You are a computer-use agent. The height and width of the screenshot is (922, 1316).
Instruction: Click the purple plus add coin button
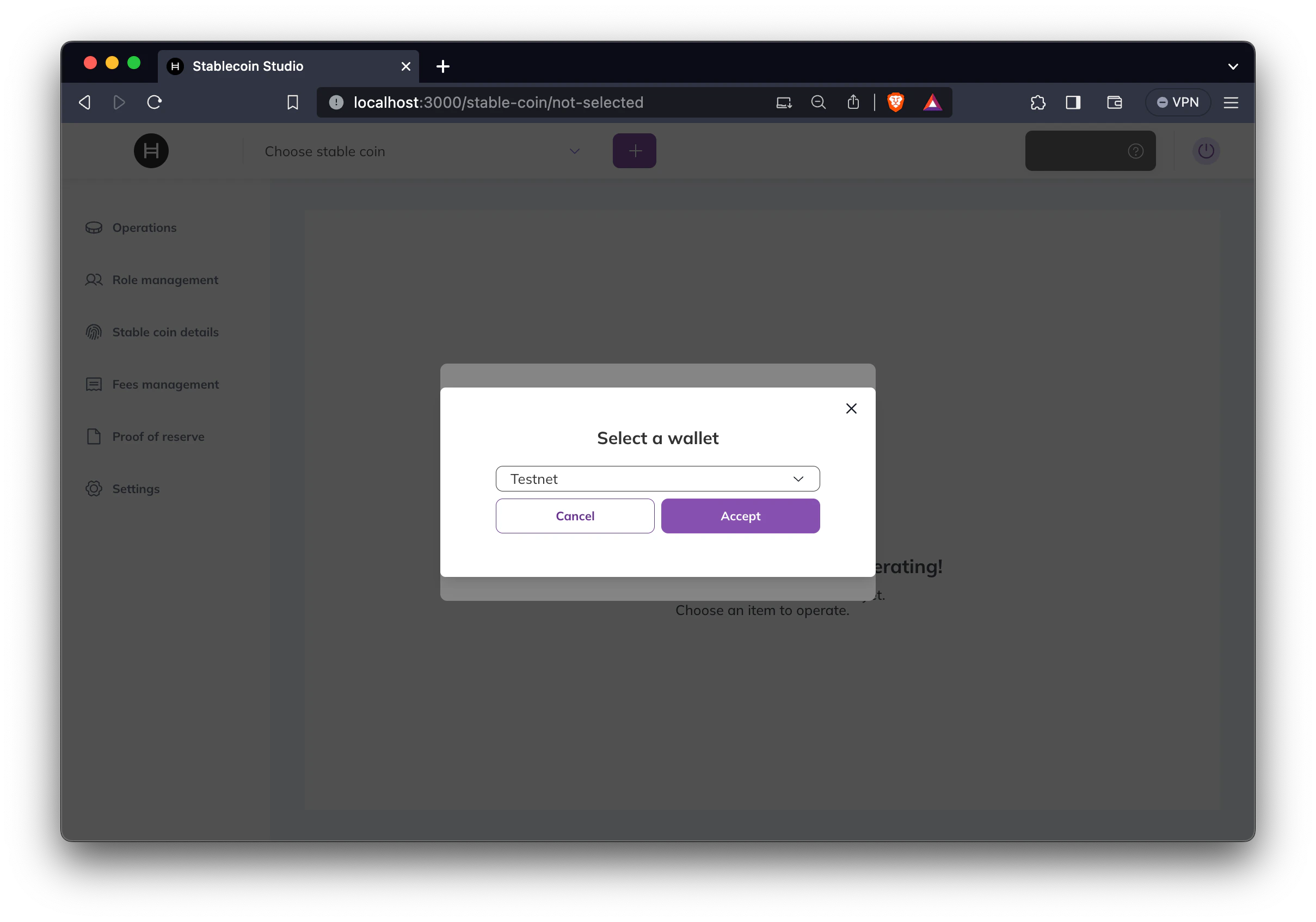tap(634, 151)
